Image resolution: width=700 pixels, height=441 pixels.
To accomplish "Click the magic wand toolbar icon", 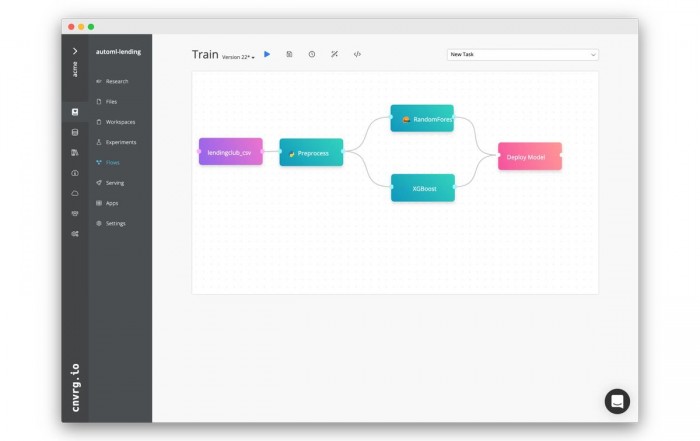I will click(x=334, y=54).
